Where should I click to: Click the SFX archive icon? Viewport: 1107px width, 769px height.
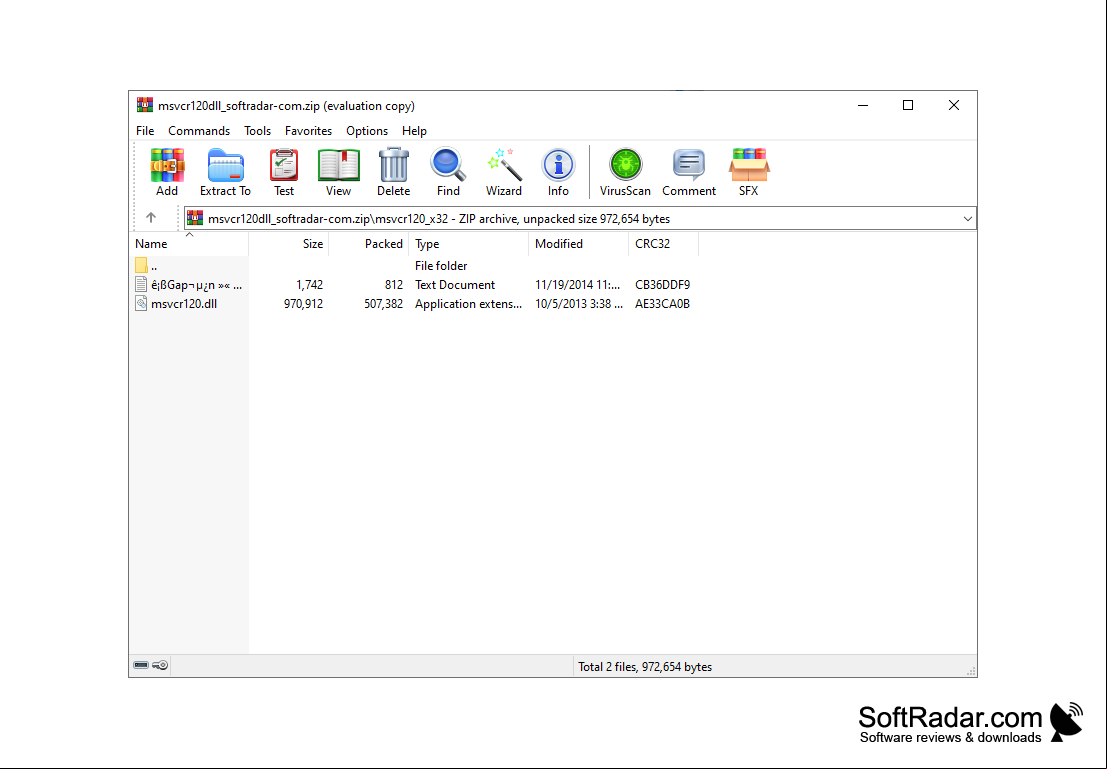pos(748,165)
